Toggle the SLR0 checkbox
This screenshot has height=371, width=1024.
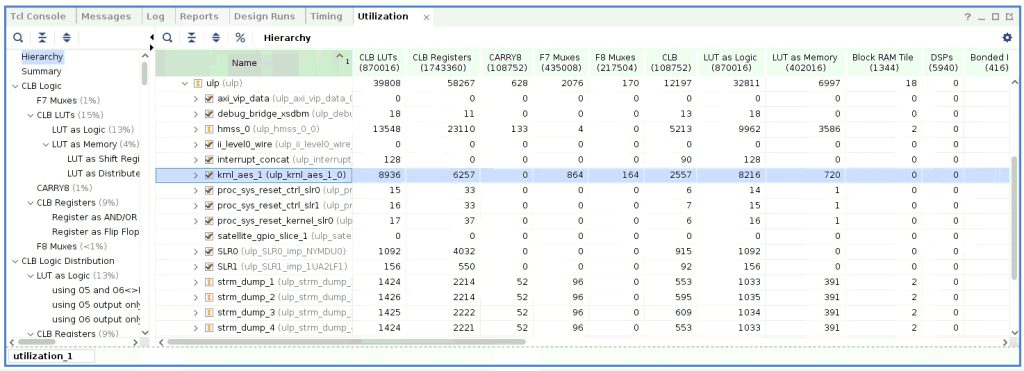[209, 251]
